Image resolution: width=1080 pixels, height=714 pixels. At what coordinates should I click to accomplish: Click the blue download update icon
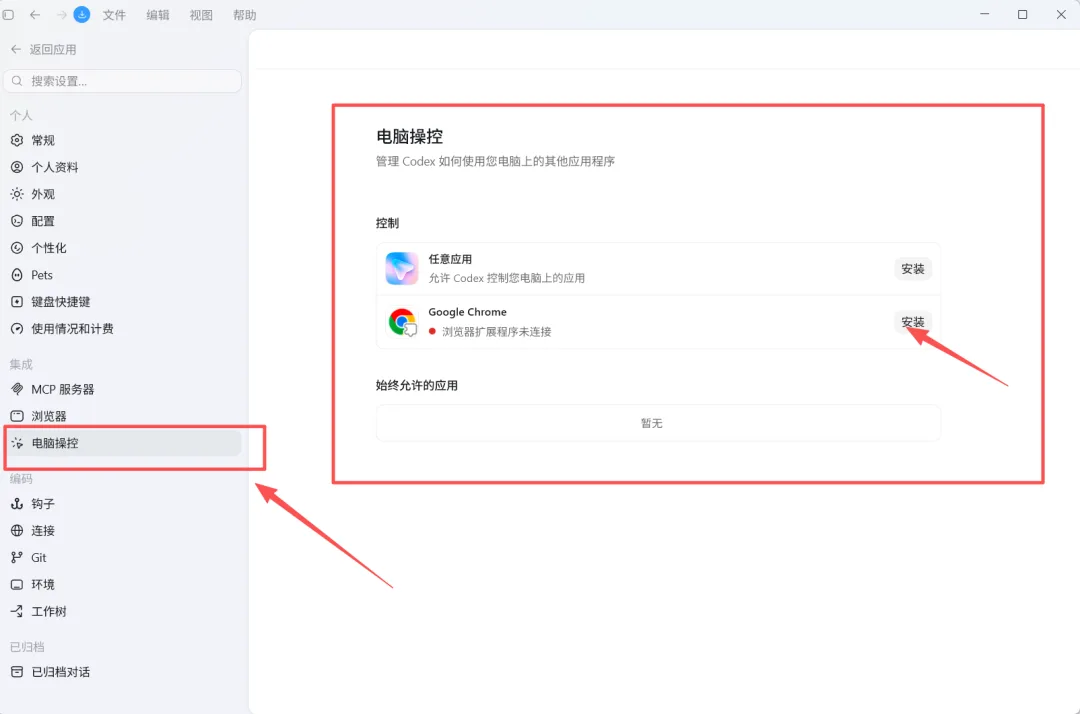(x=82, y=14)
